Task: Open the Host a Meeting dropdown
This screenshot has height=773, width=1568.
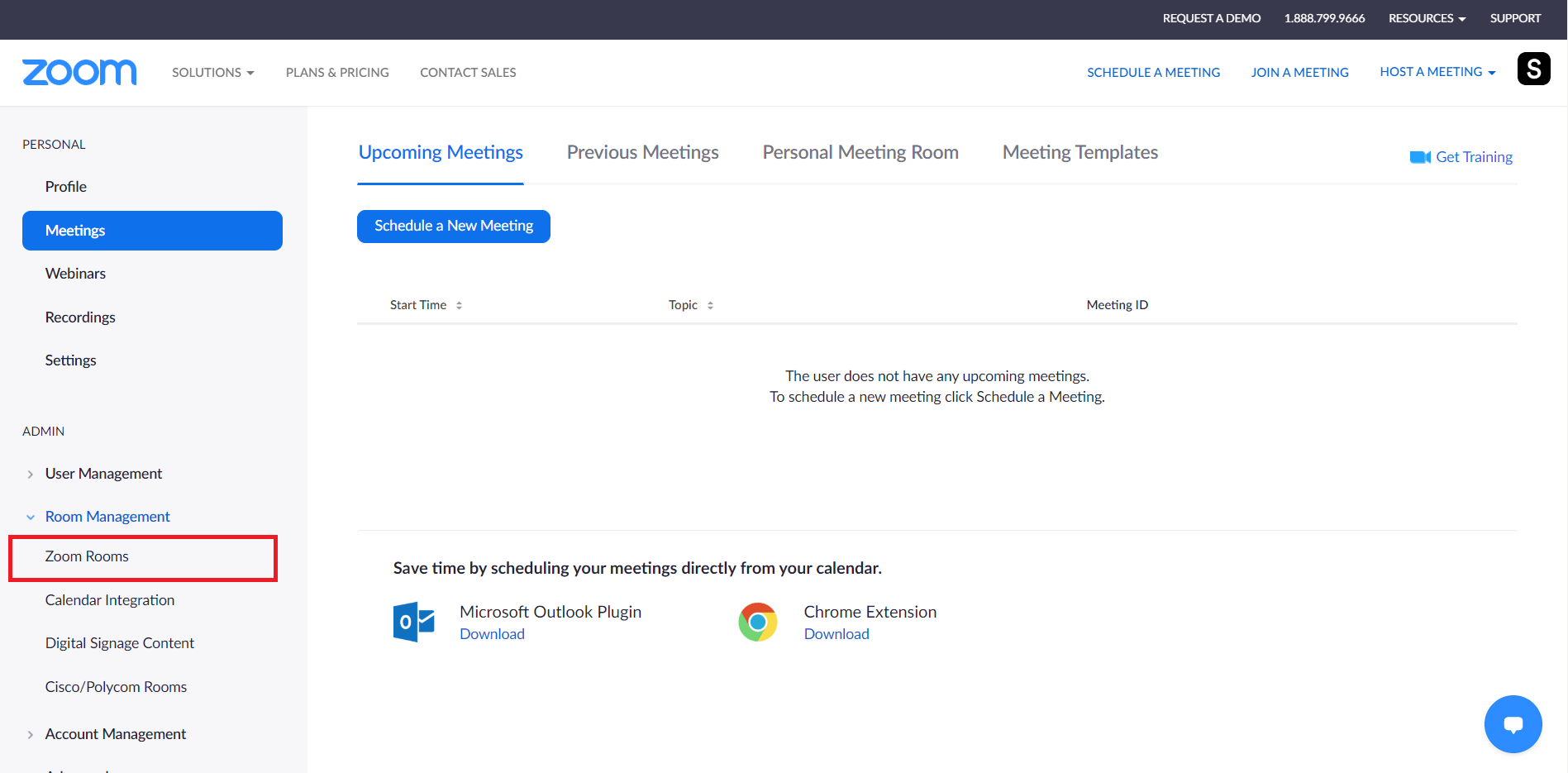Action: point(1437,72)
